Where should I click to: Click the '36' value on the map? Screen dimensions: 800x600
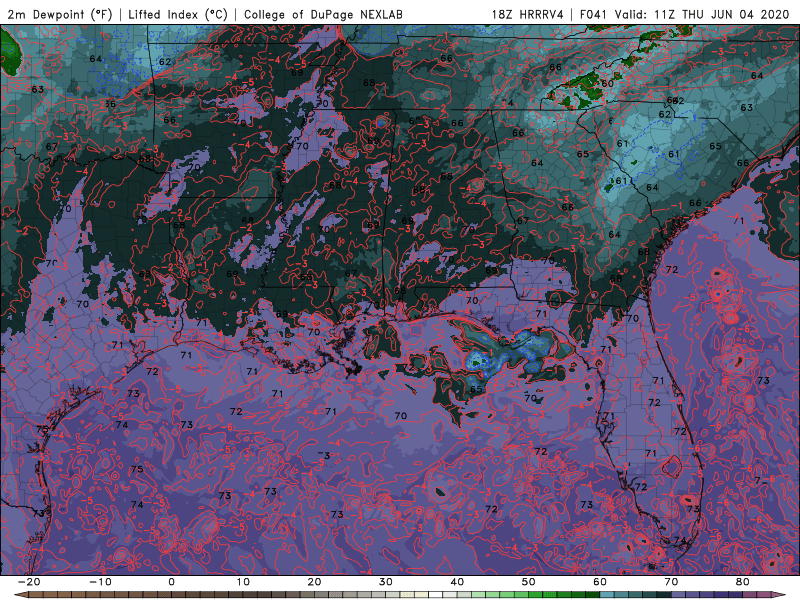[109, 104]
